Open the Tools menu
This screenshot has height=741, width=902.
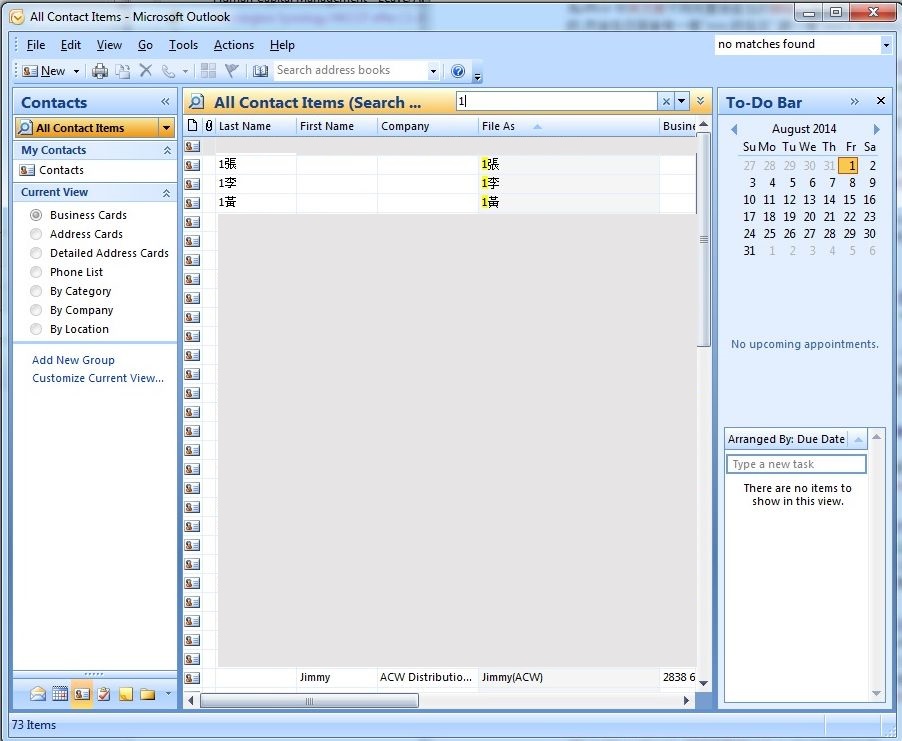tap(183, 45)
